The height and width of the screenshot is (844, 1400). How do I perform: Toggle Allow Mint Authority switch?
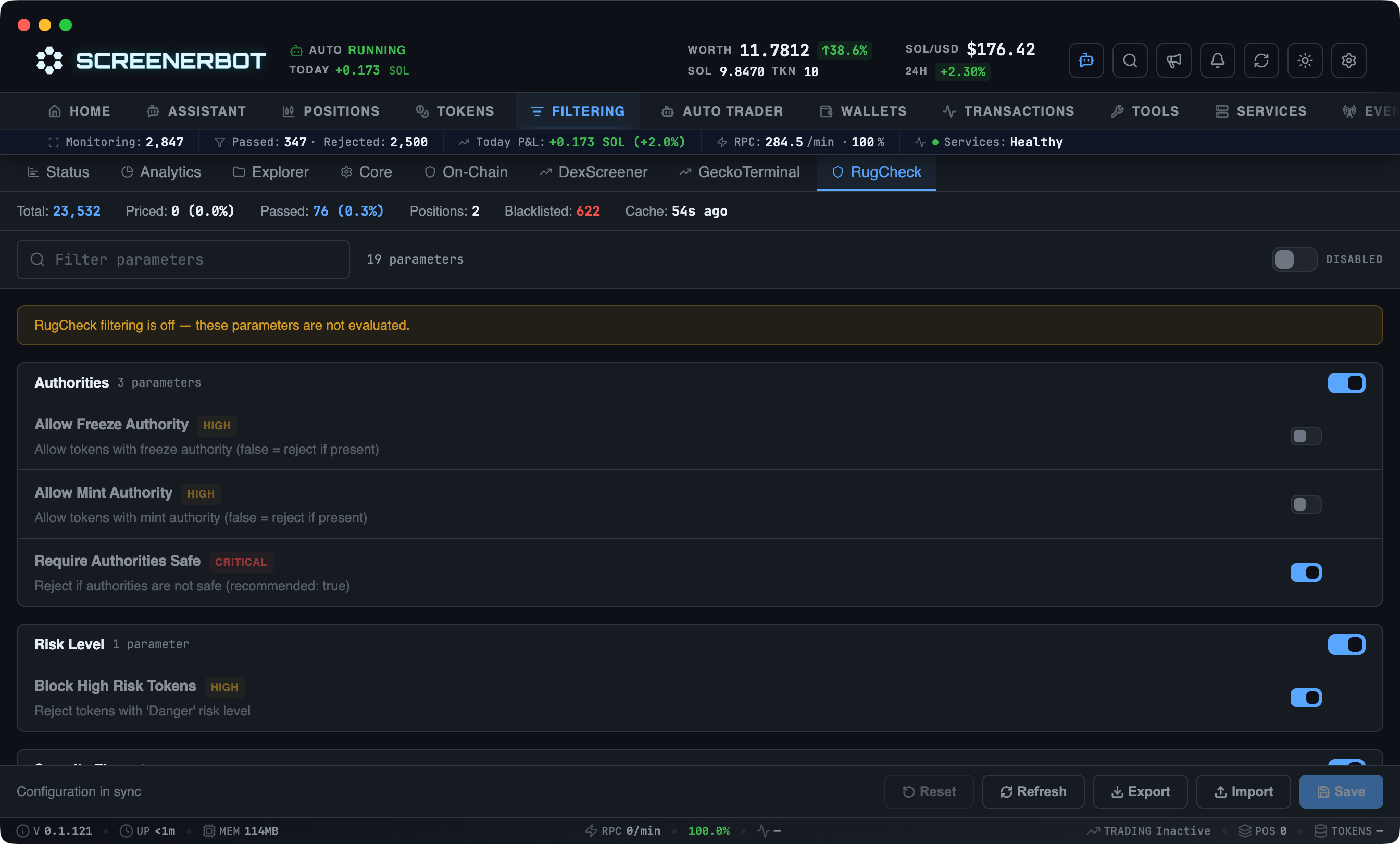pos(1306,504)
